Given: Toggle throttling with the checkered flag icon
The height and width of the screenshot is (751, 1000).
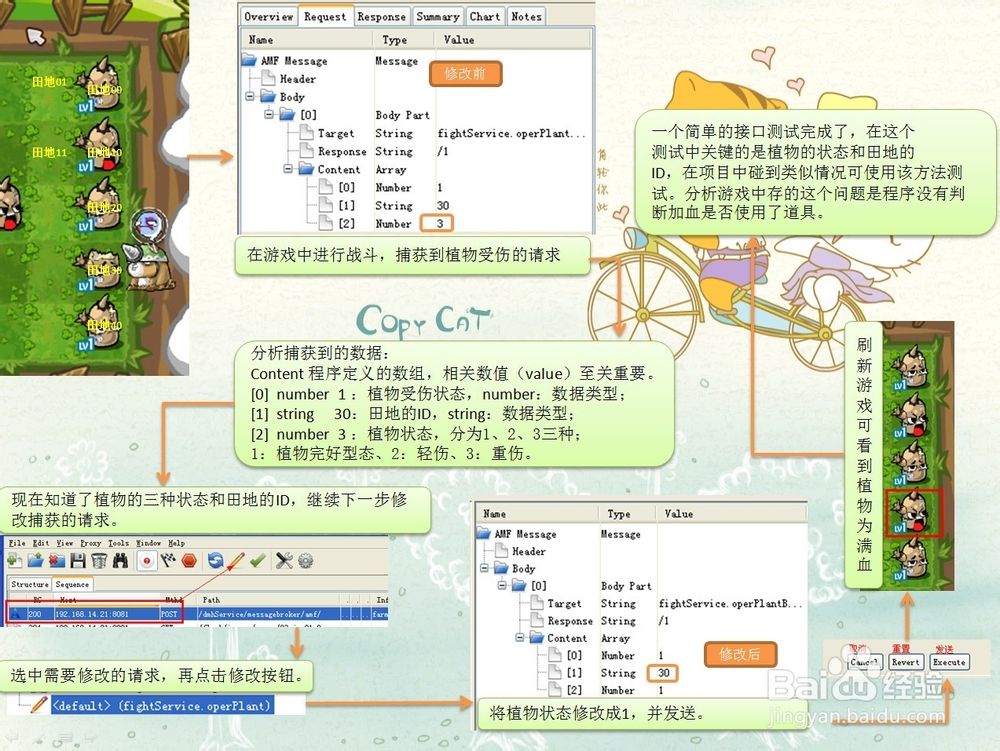Looking at the screenshot, I should point(168,561).
